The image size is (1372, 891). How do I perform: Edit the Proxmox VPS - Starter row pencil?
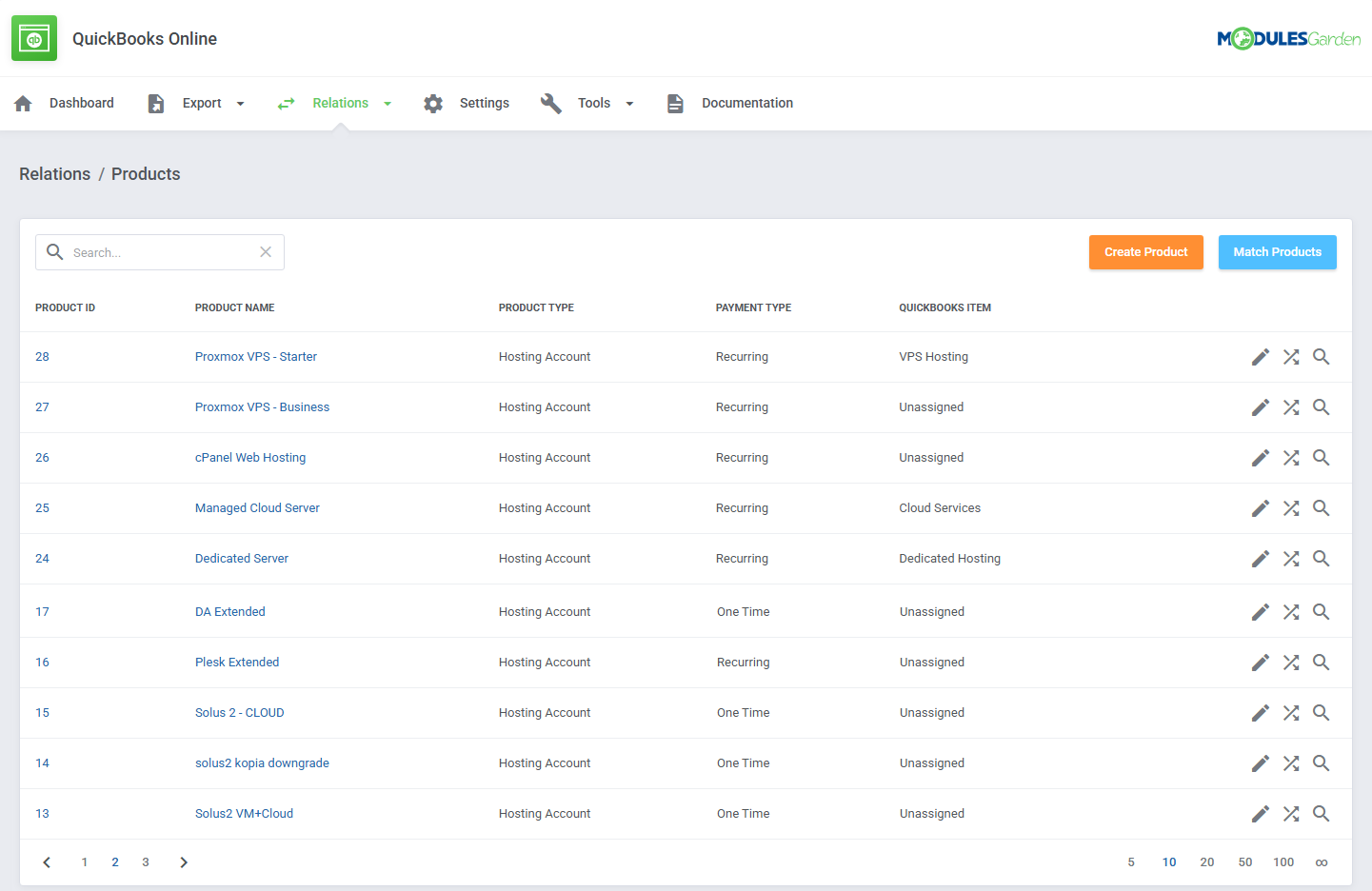(1261, 357)
